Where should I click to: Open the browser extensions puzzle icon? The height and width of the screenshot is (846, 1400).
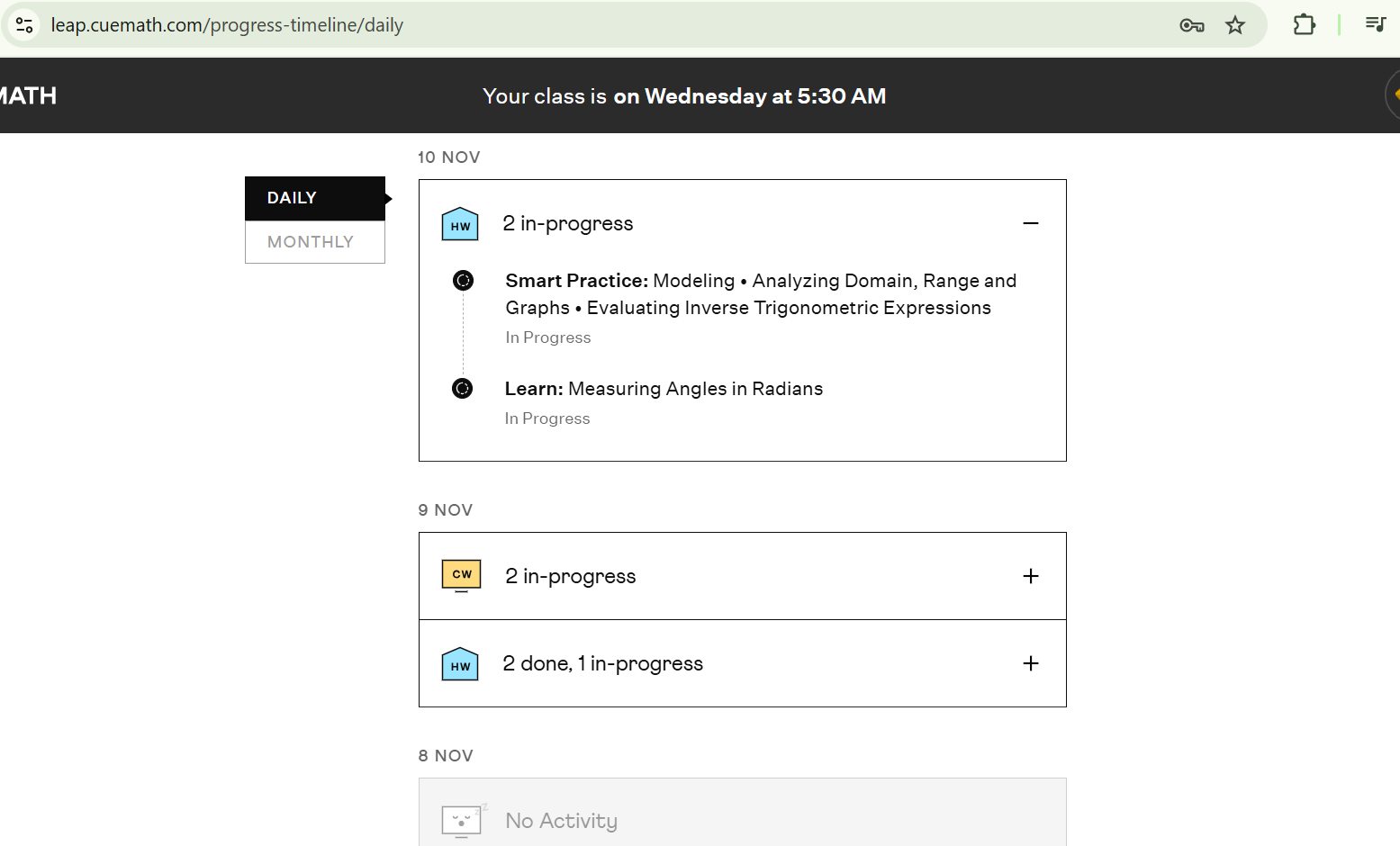point(1304,25)
